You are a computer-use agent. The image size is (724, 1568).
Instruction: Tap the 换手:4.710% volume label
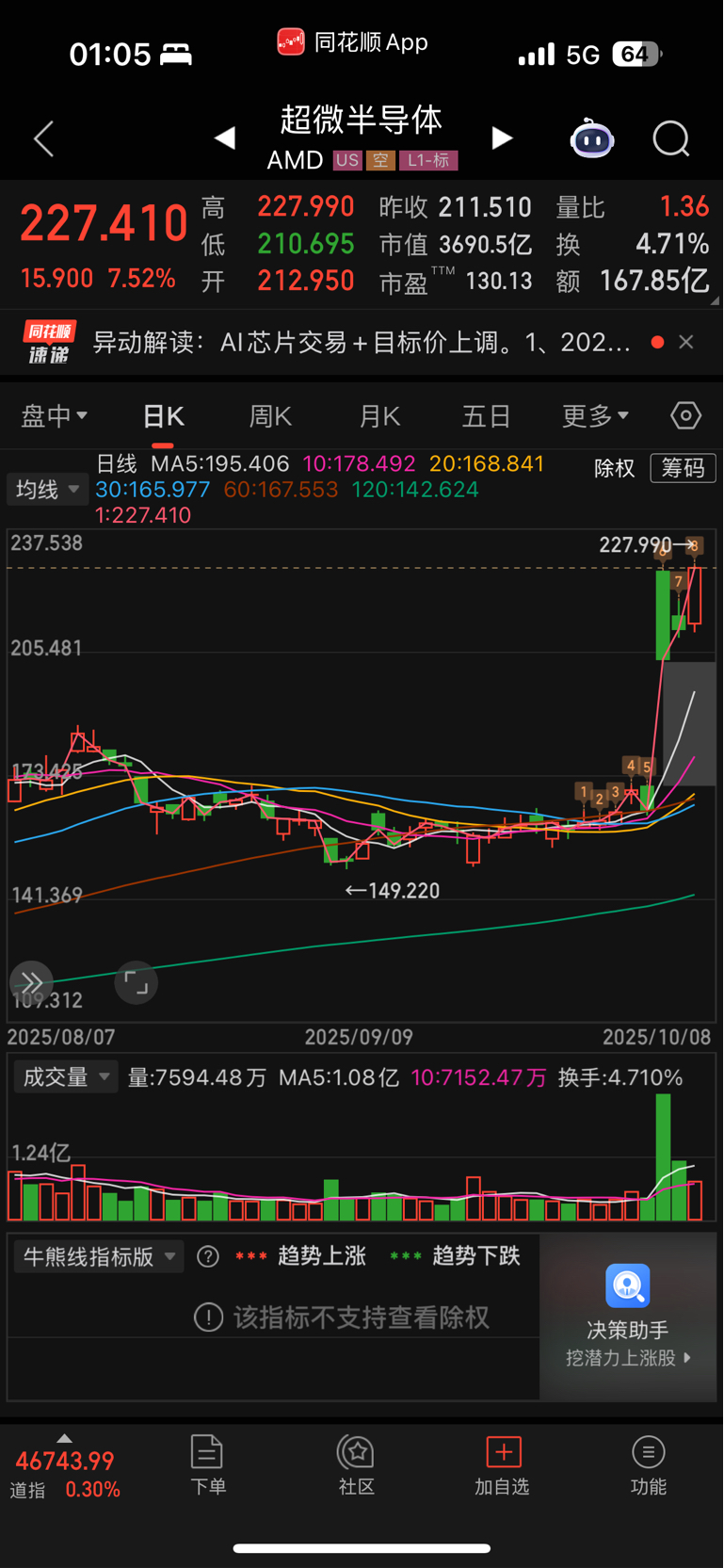[620, 1077]
